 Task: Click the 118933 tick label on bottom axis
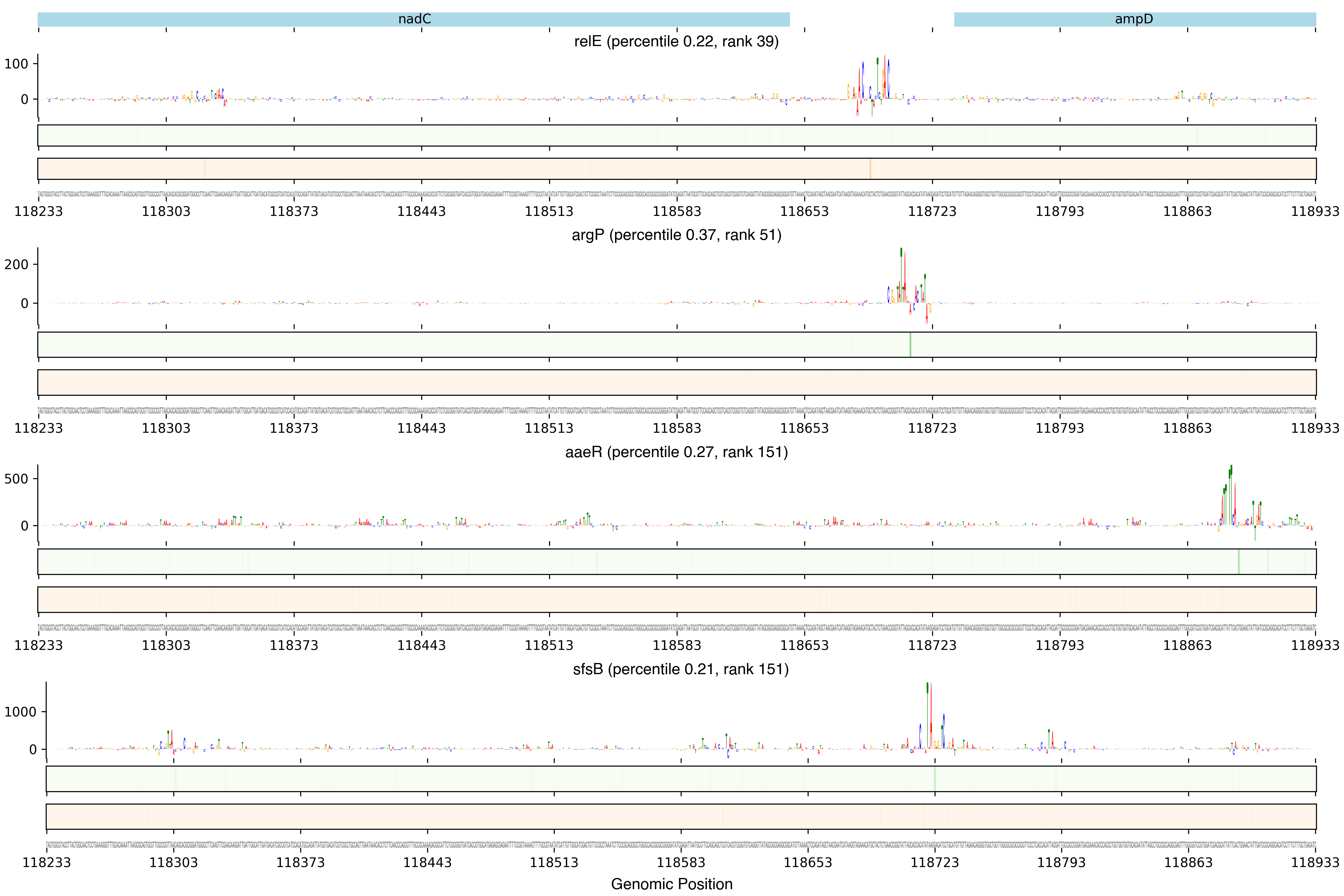(1315, 862)
